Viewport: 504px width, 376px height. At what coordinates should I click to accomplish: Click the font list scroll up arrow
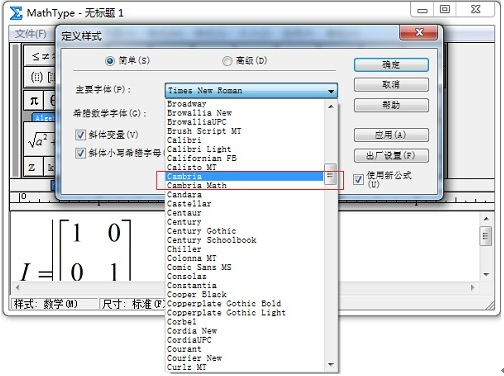click(331, 107)
